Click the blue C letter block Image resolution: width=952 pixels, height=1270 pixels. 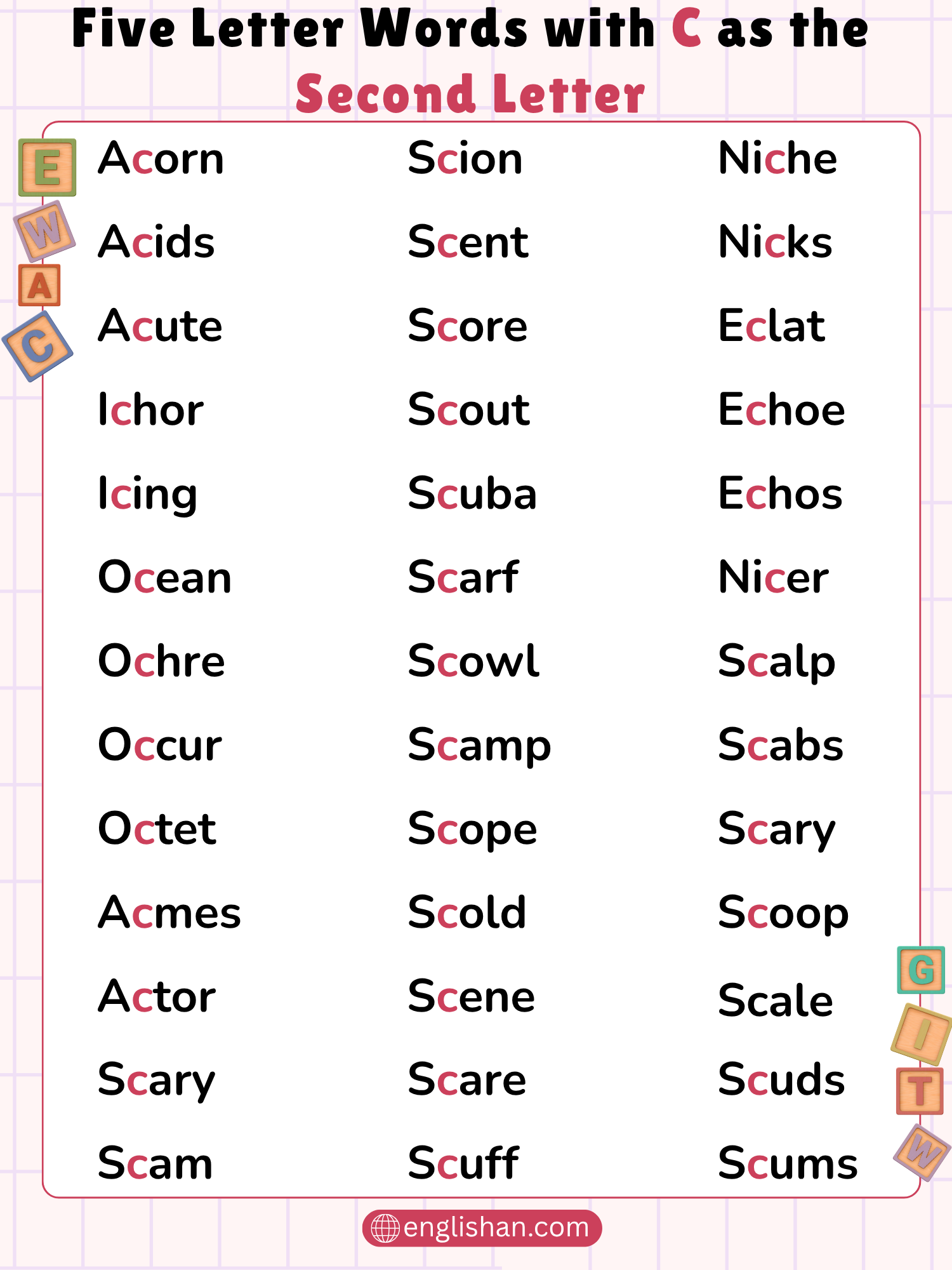[x=37, y=346]
